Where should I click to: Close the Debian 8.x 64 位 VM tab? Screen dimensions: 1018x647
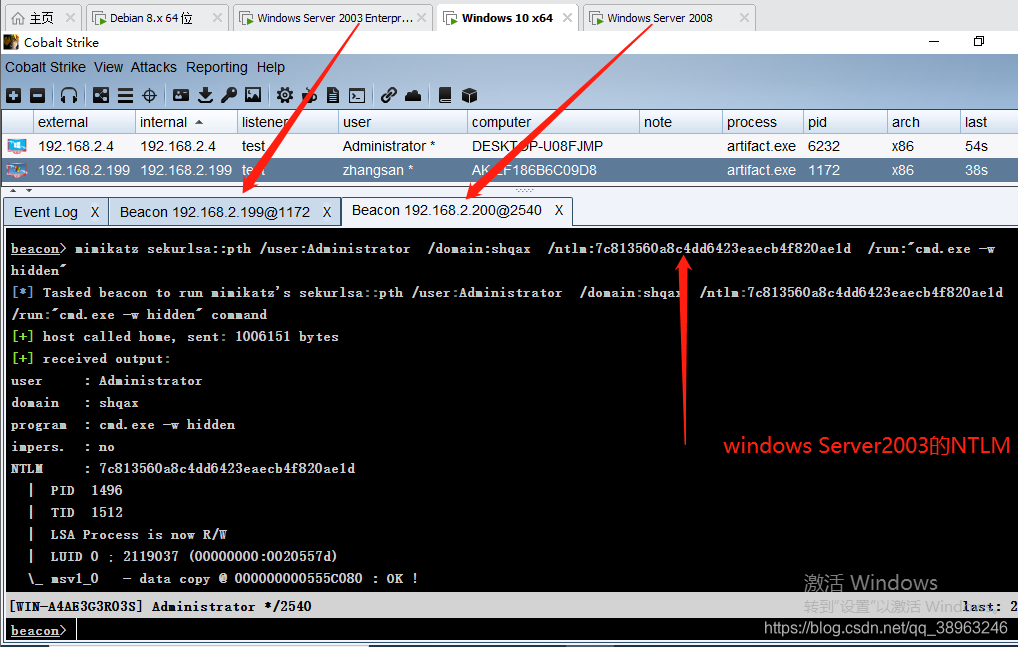[217, 18]
